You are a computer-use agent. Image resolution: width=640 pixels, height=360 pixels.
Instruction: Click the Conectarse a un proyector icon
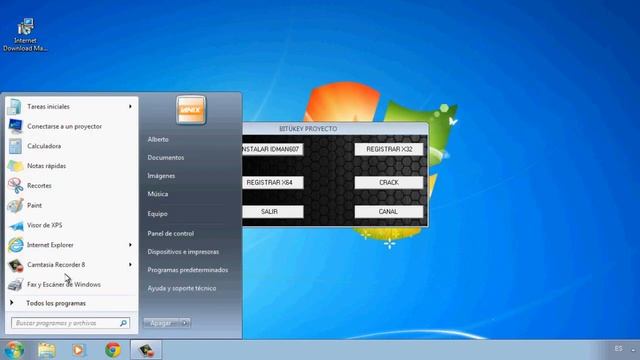coord(16,126)
